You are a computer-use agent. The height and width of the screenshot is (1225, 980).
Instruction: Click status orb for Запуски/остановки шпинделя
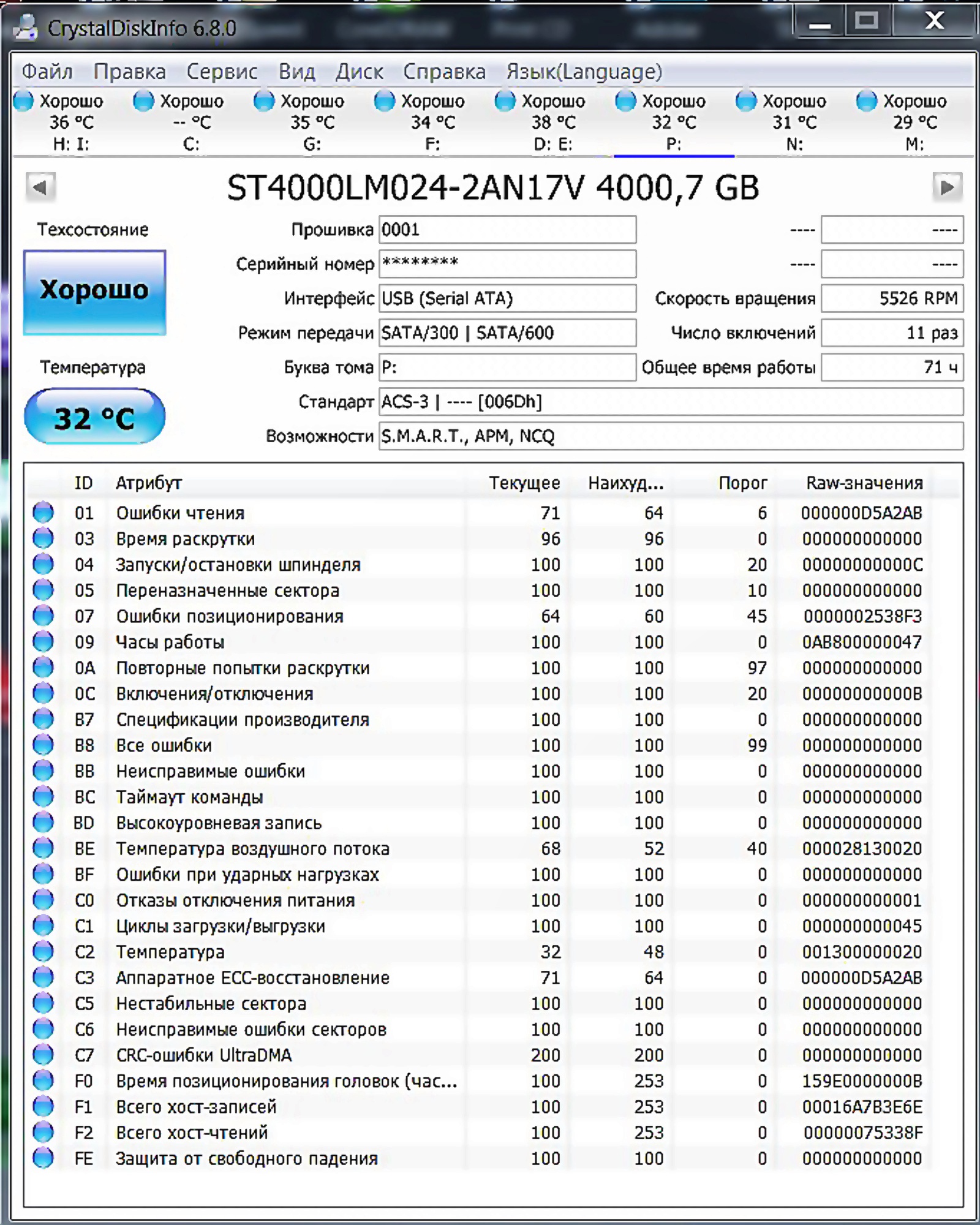tap(43, 563)
